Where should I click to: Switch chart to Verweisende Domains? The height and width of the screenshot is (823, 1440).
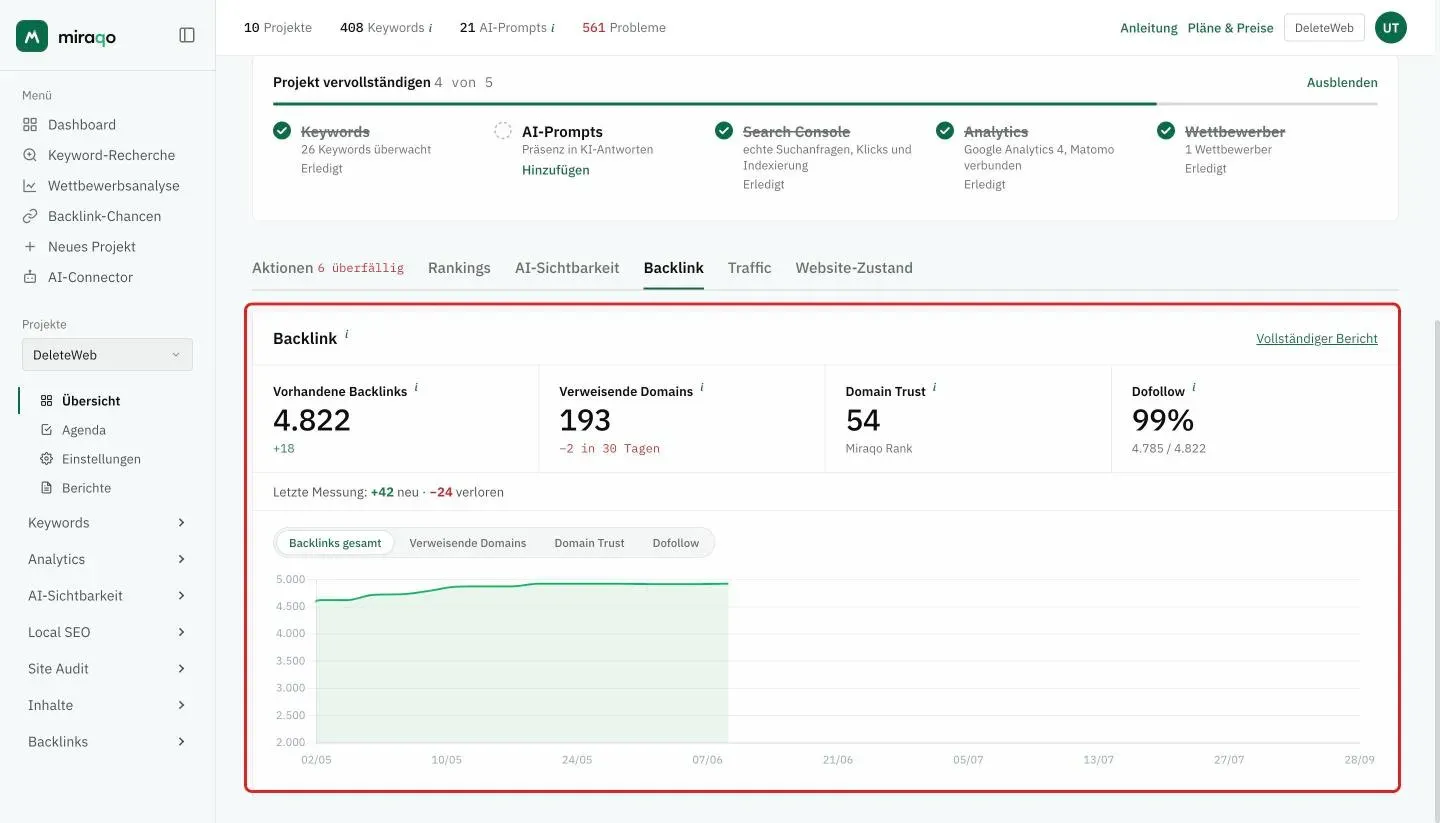pos(467,543)
